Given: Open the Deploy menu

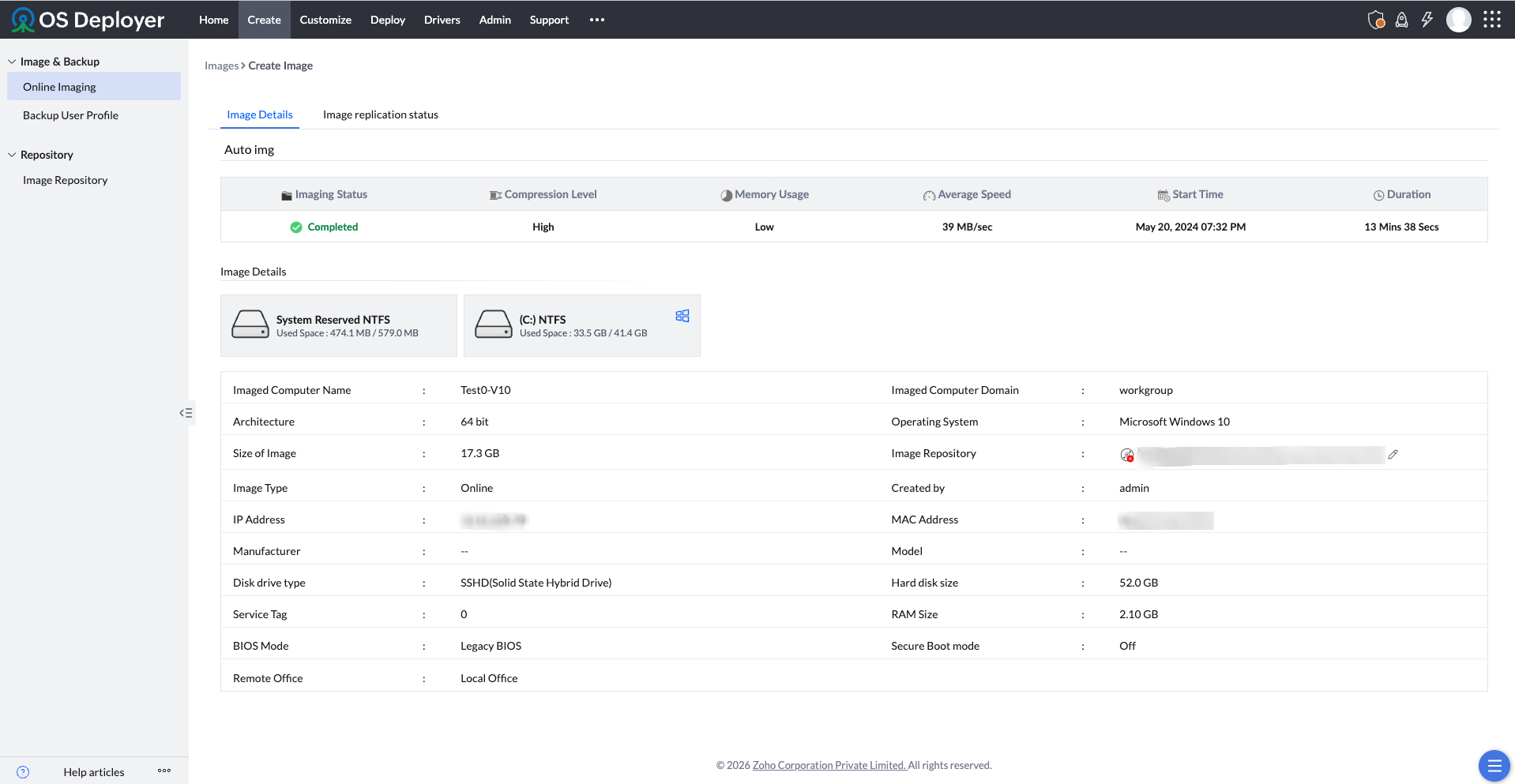Looking at the screenshot, I should click(x=387, y=20).
